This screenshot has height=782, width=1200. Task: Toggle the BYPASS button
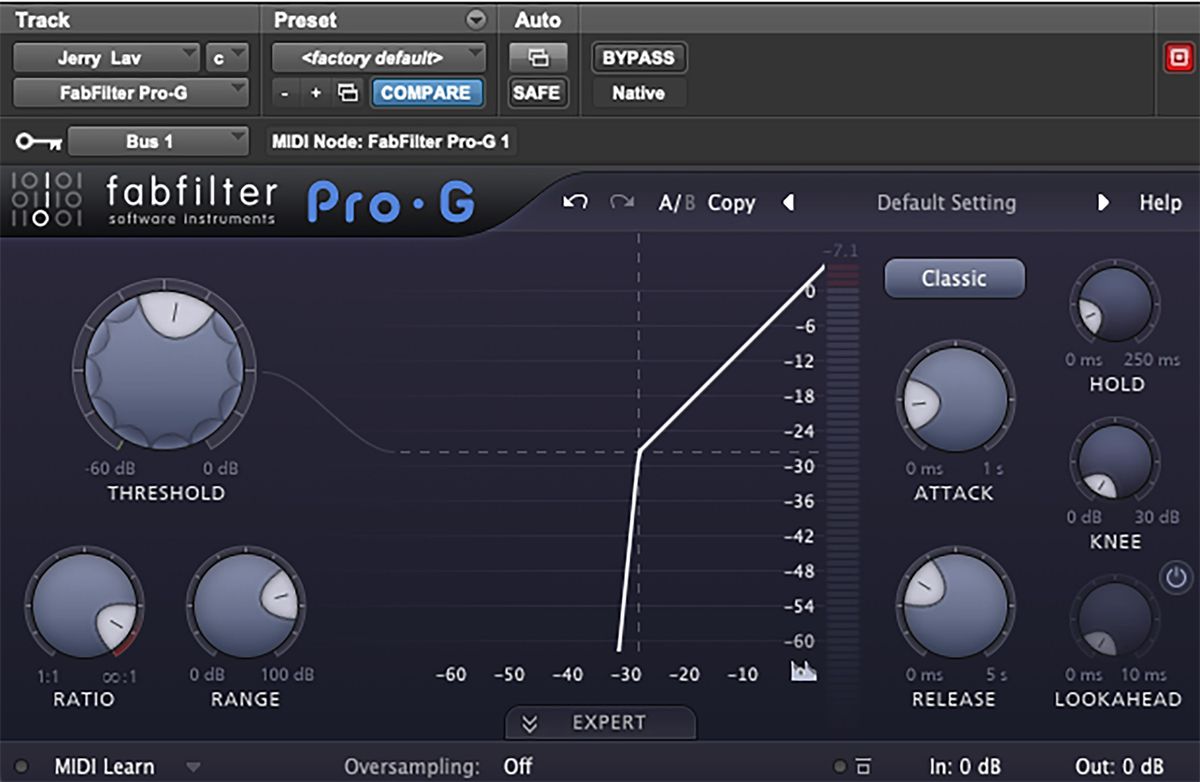638,58
